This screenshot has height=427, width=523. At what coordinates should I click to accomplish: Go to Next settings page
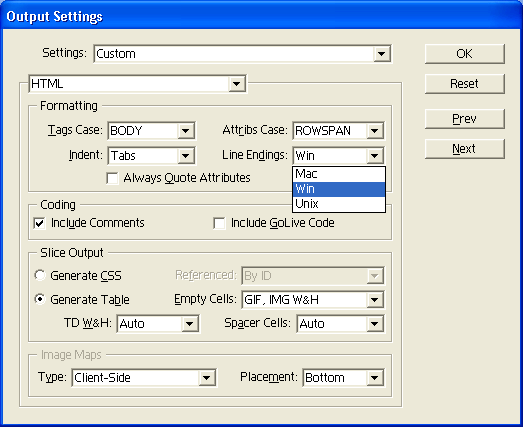pyautogui.click(x=465, y=149)
